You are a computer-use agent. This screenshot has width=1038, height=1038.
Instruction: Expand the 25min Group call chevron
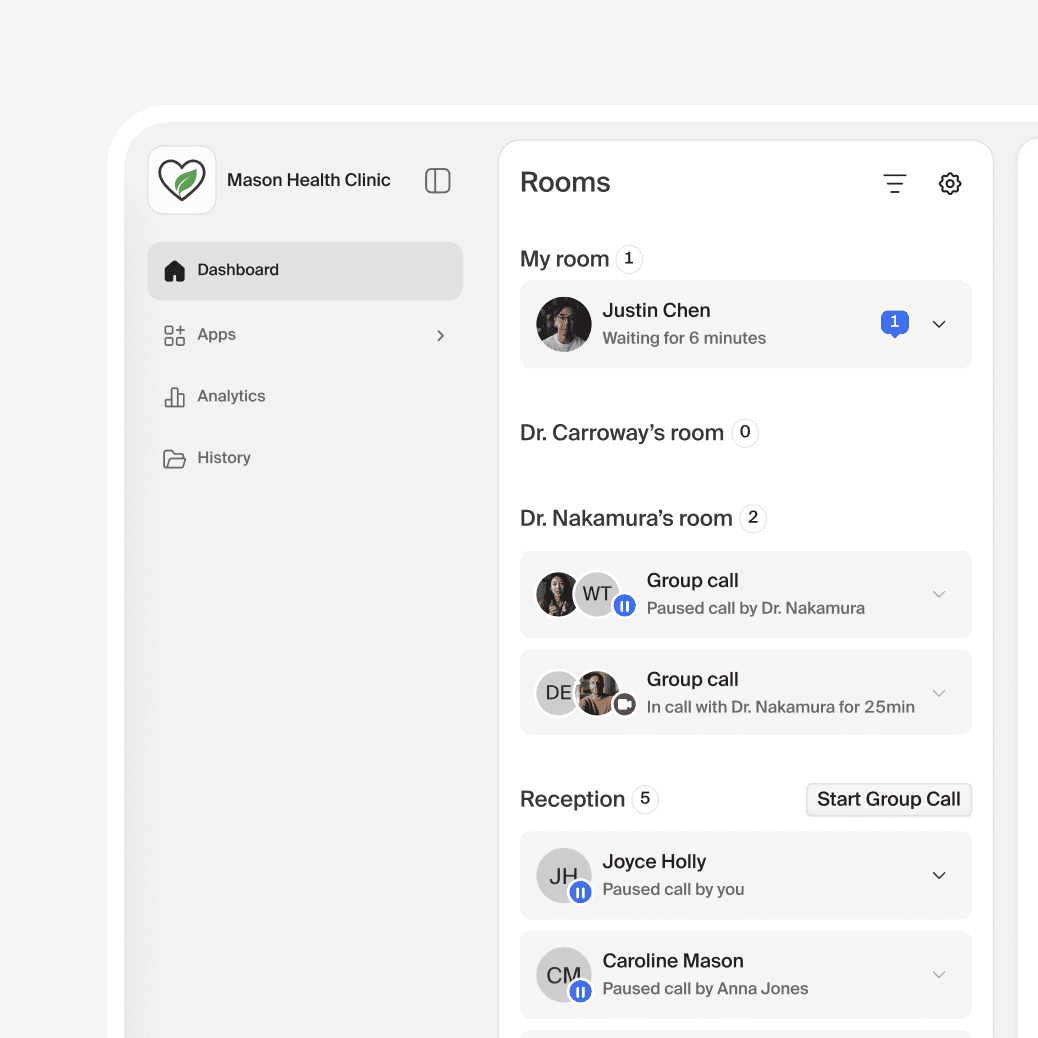pos(939,693)
